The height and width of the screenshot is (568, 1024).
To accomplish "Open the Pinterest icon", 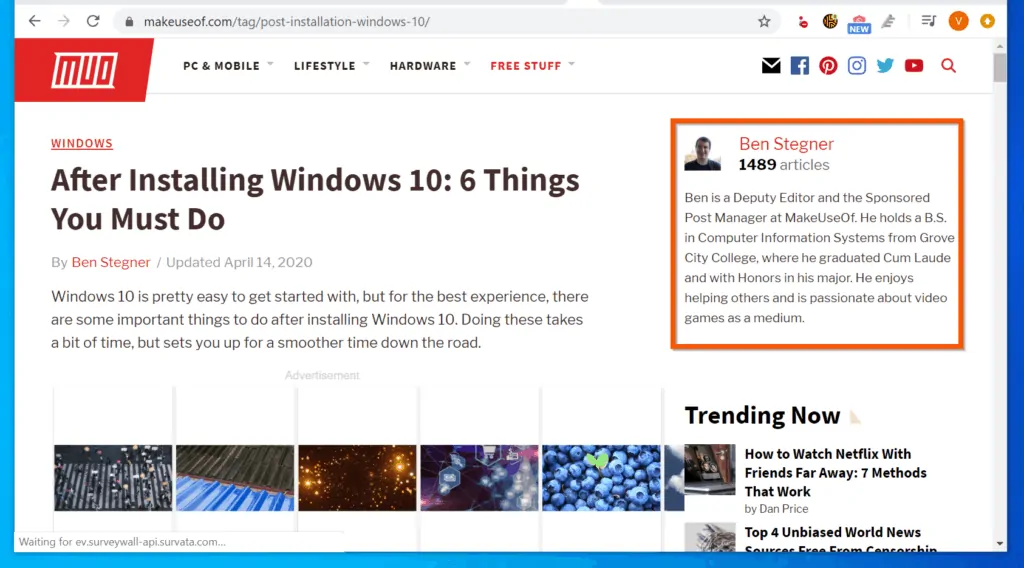I will (828, 65).
